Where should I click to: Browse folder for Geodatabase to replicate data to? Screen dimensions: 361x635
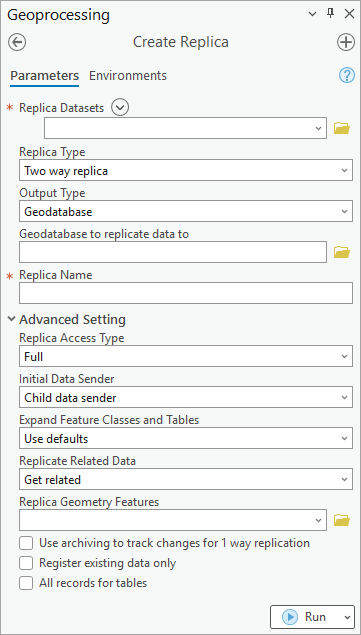tap(342, 252)
